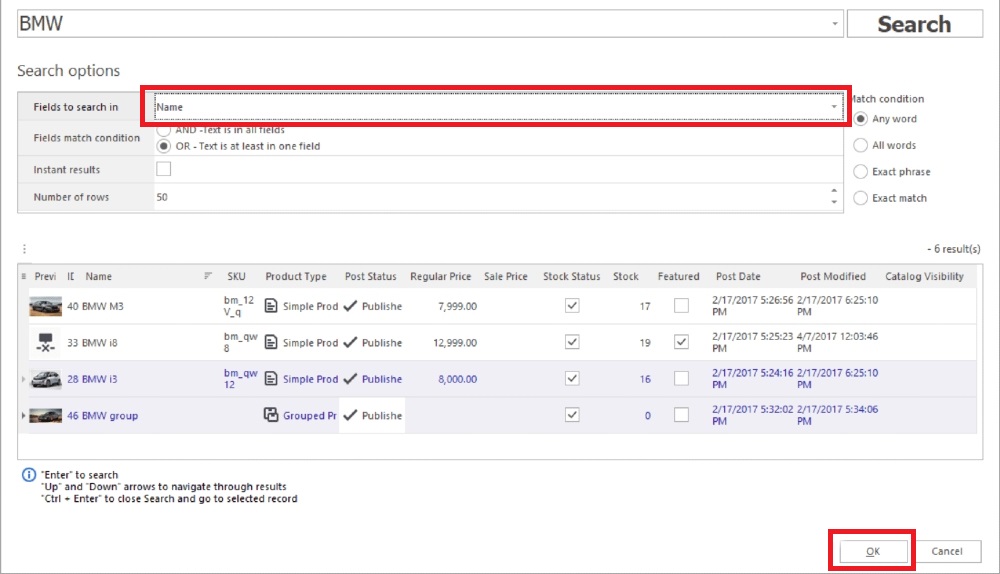Click the Published checkmark icon for BMW M3
The height and width of the screenshot is (574, 1000).
tap(350, 306)
